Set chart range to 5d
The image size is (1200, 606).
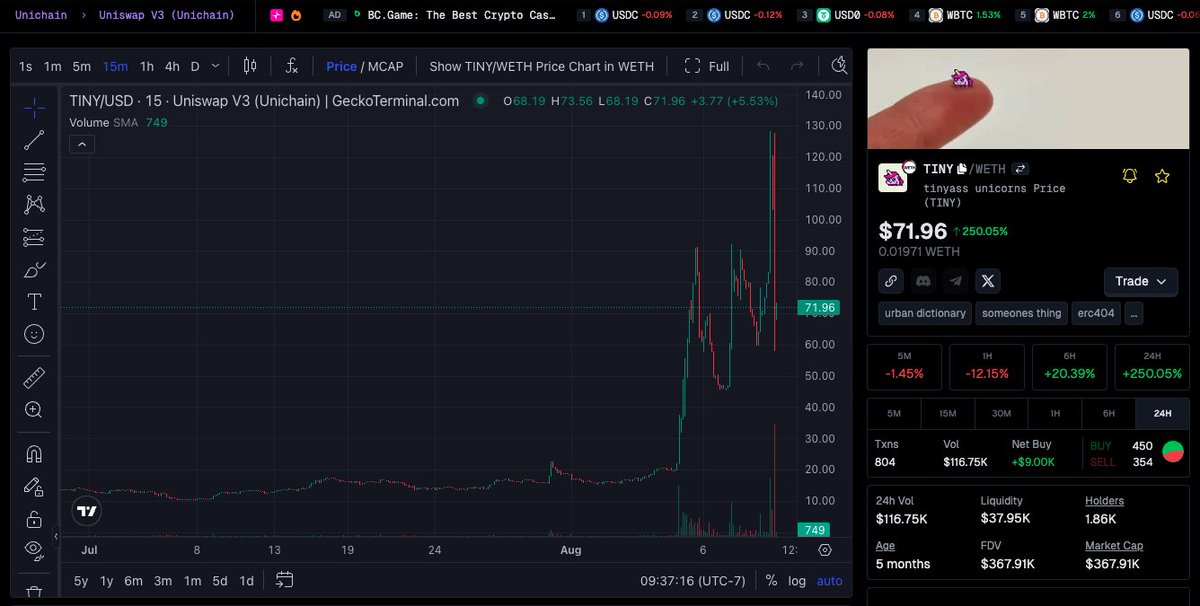click(x=219, y=580)
